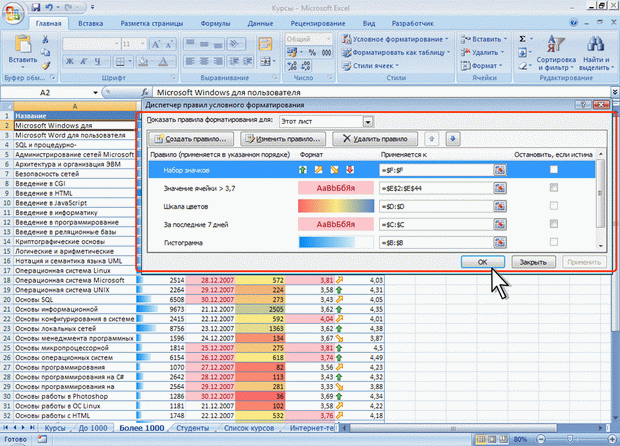Switch to the Разметка страницы tab
620x446 pixels.
pos(152,23)
